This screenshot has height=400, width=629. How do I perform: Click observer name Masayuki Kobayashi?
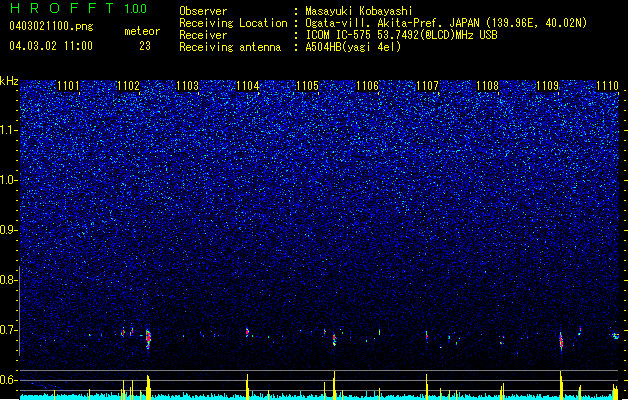point(359,11)
